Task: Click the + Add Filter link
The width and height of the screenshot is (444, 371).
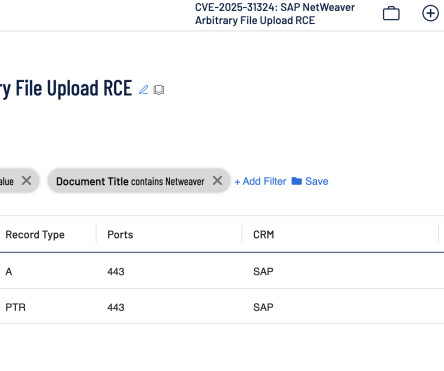Action: 260,181
